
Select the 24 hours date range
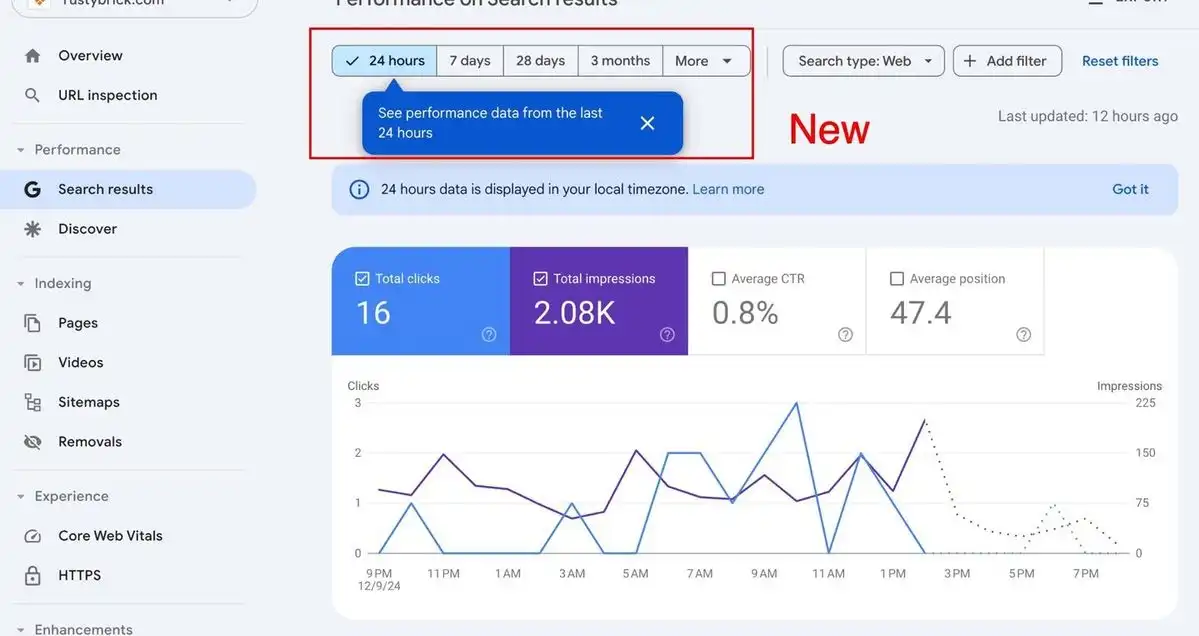(385, 61)
